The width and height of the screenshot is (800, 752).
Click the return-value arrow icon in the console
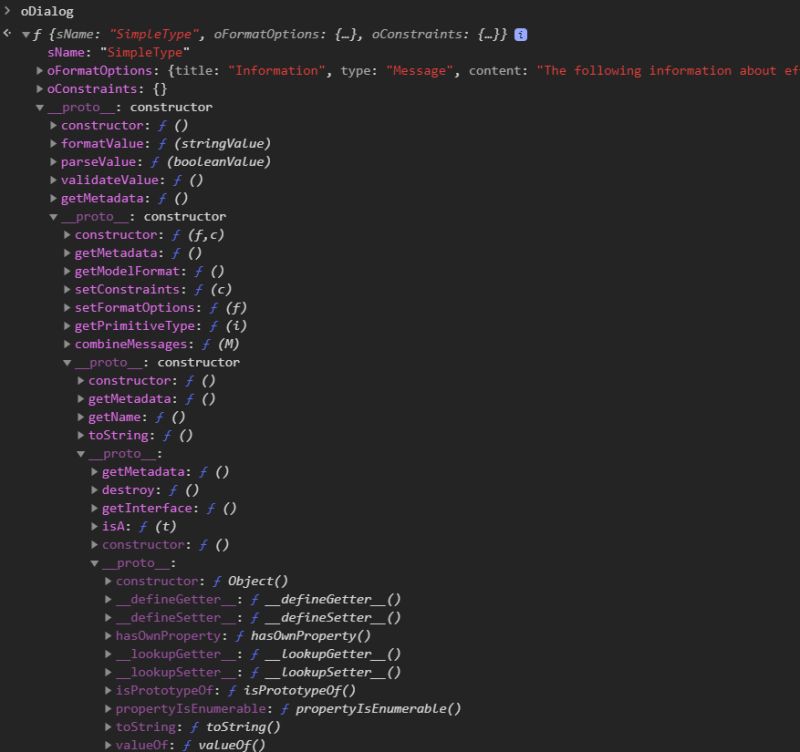click(x=8, y=32)
